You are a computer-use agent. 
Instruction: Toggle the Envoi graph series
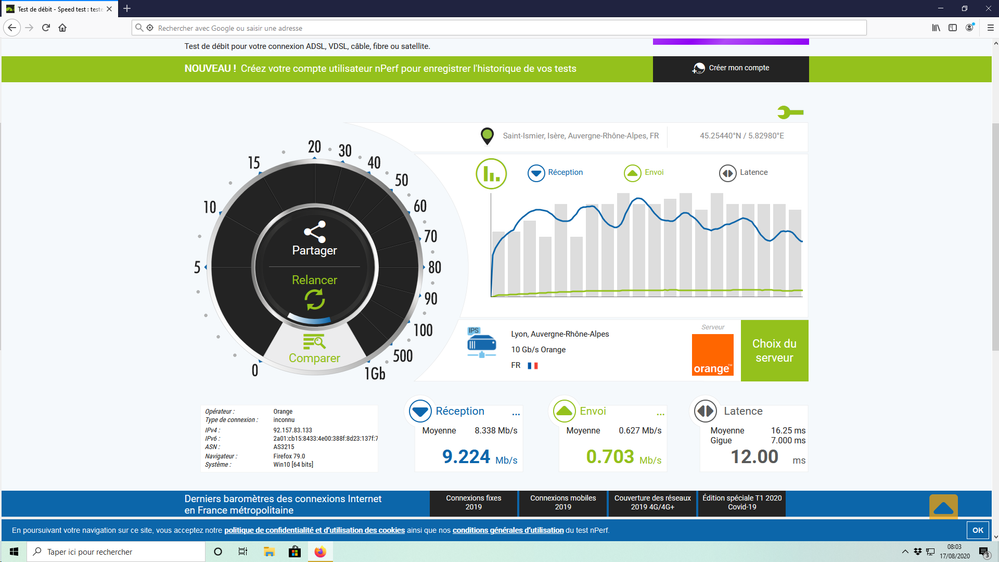click(643, 173)
